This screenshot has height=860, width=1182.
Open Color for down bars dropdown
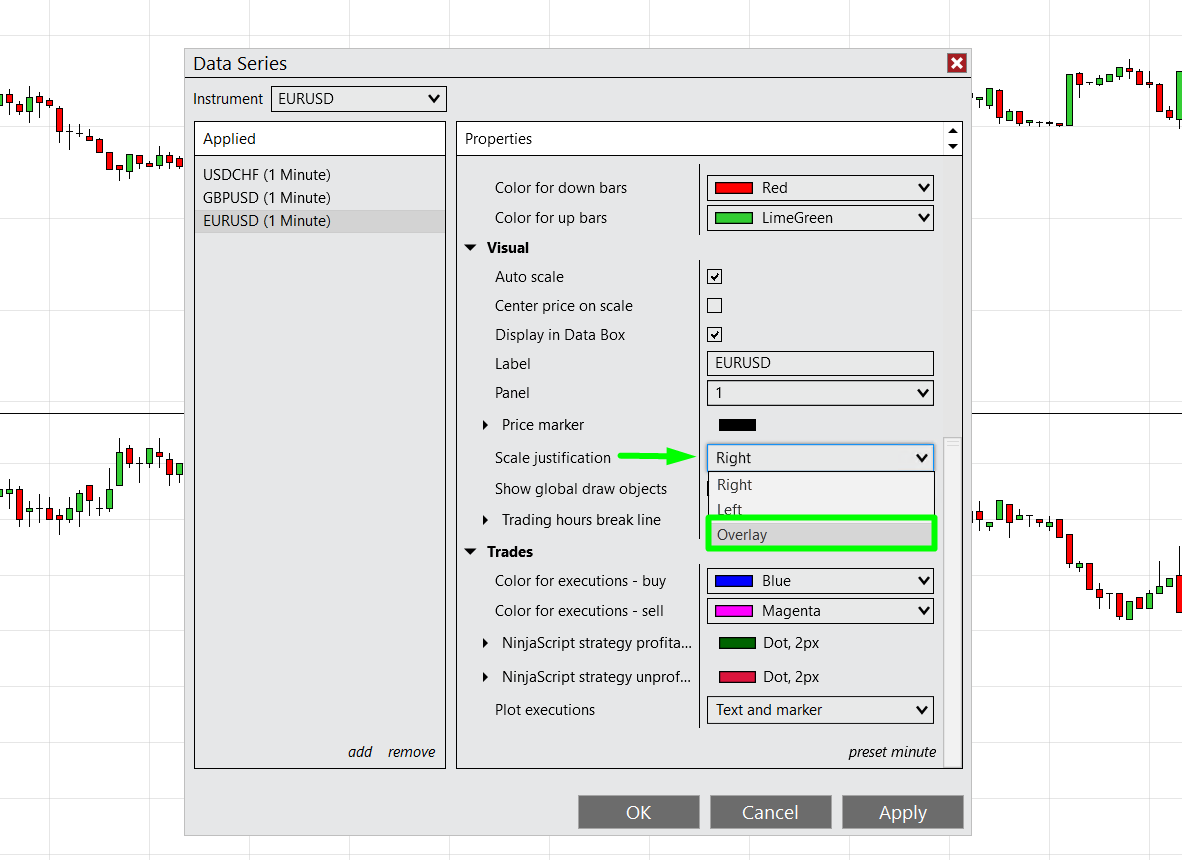tap(820, 188)
